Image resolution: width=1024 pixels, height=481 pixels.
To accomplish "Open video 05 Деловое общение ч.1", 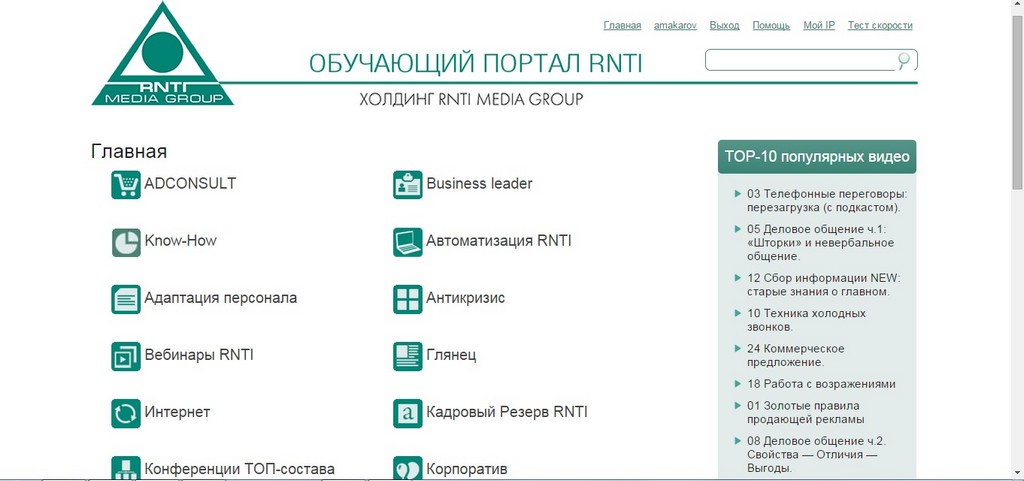I will coord(820,243).
